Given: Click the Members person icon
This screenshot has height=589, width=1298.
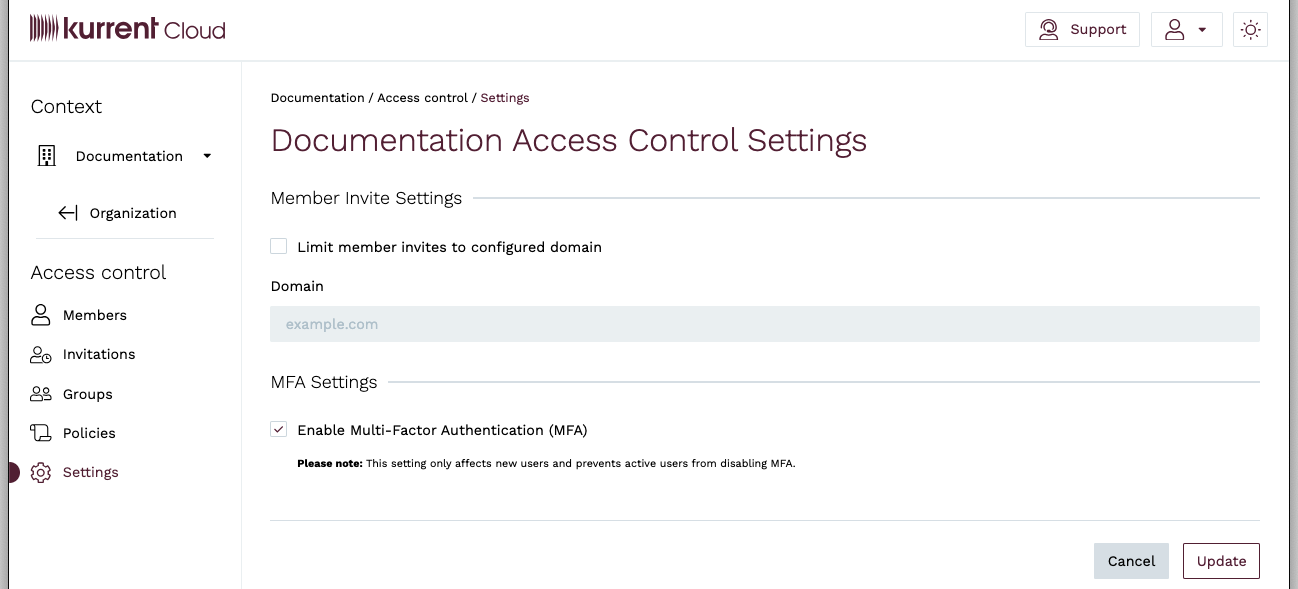Looking at the screenshot, I should (41, 314).
